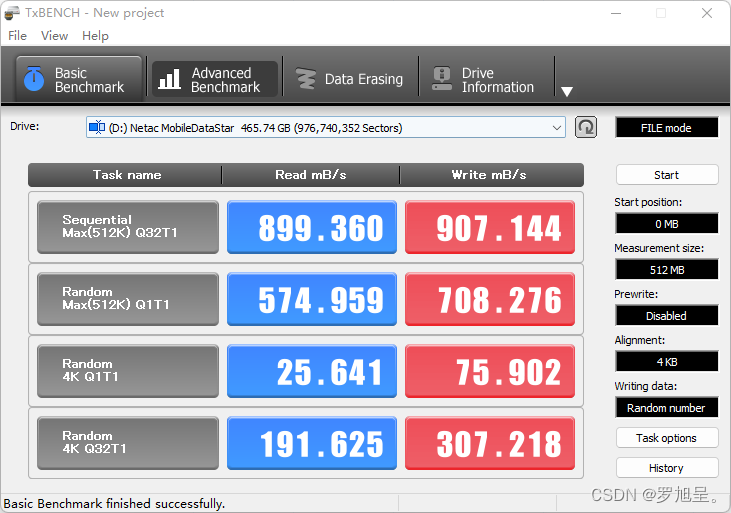Screen dimensions: 731x513
Task: Open the File menu
Action: click(18, 36)
